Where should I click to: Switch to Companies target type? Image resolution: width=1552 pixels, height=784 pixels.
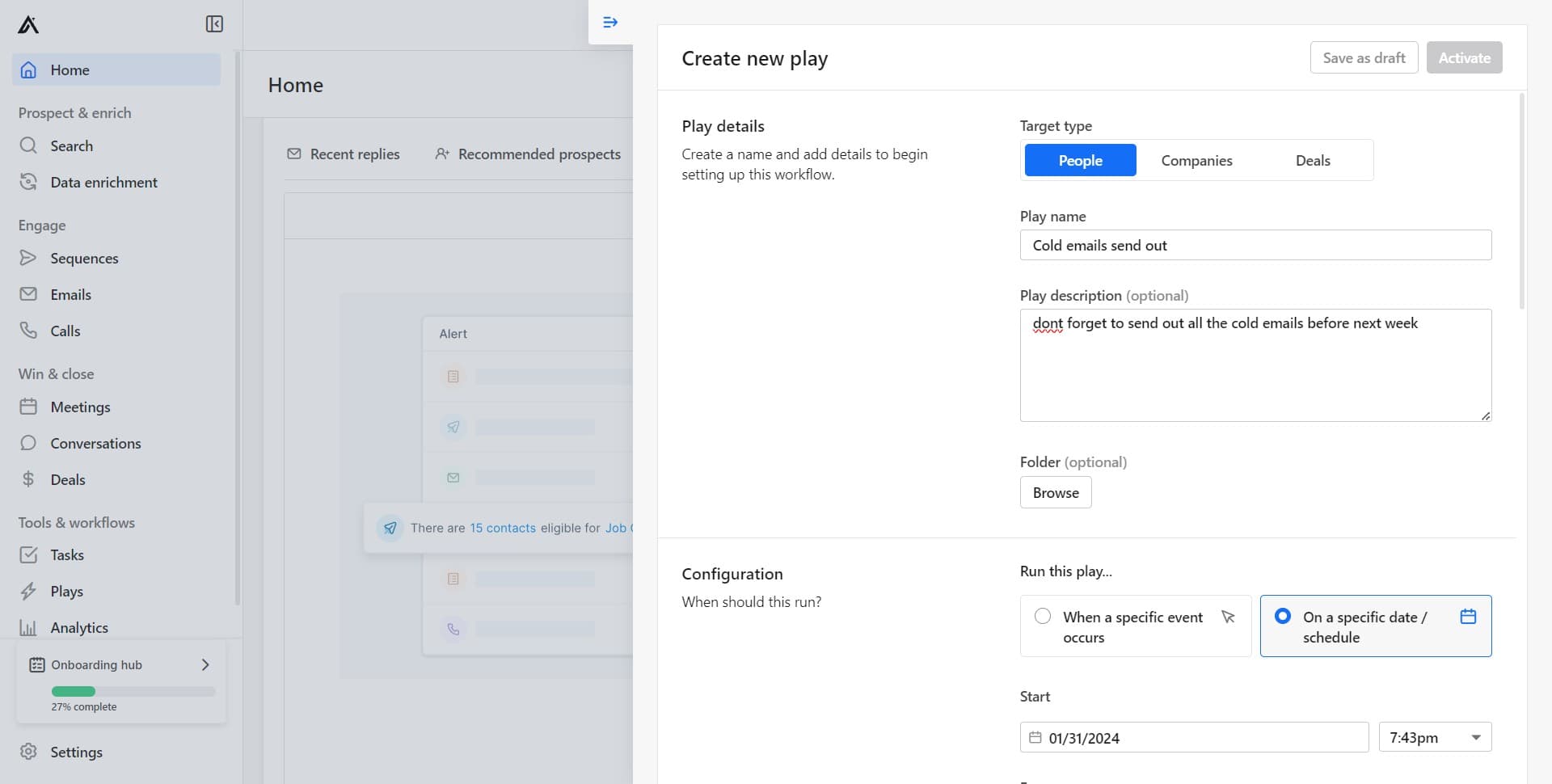coord(1196,161)
